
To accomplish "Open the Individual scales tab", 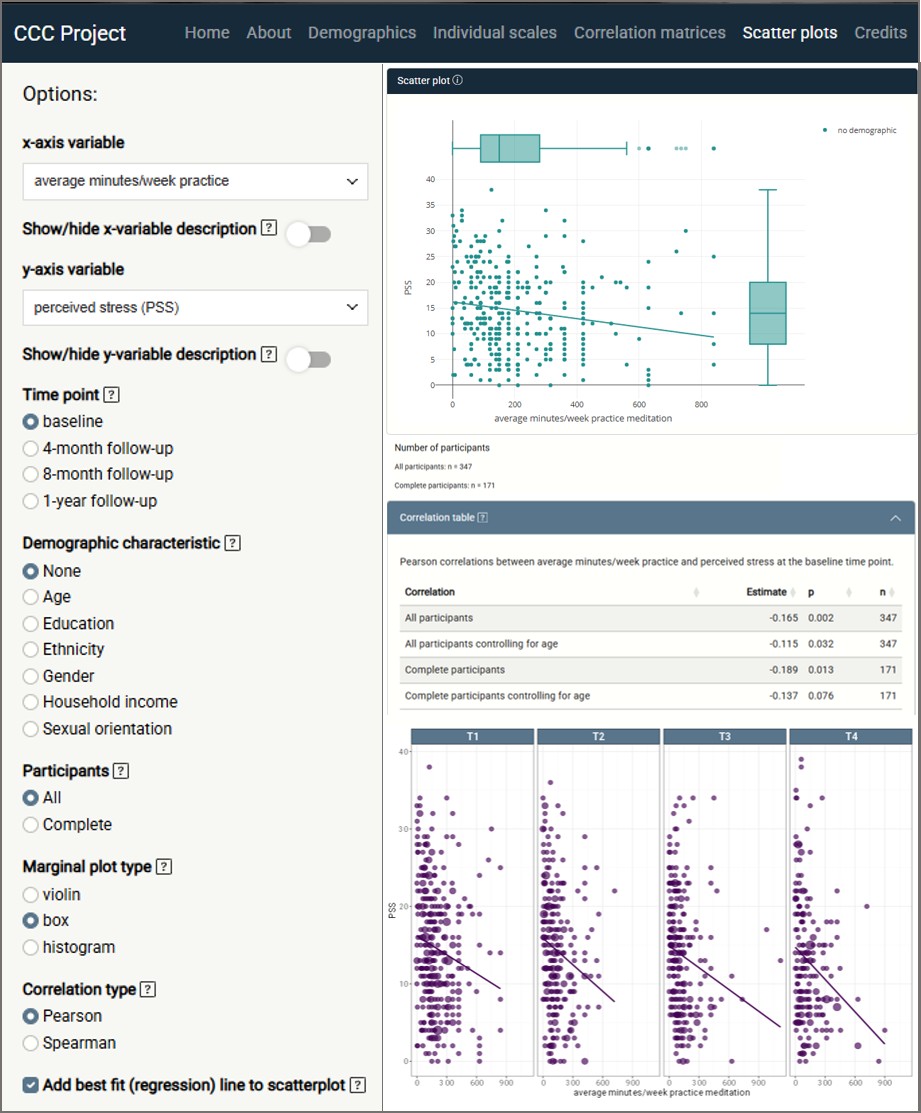I will [495, 33].
